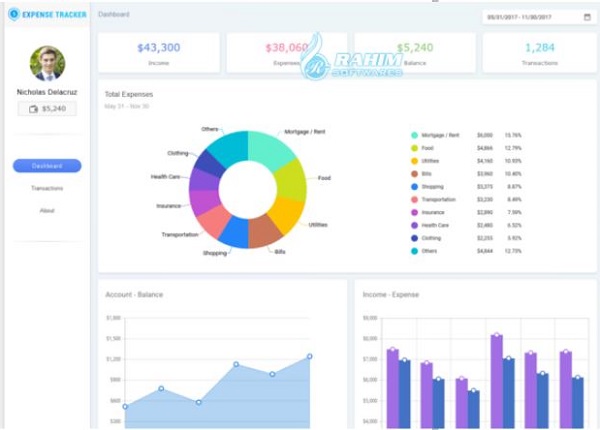Open the calendar icon in date range field
This screenshot has height=430, width=600.
click(587, 17)
